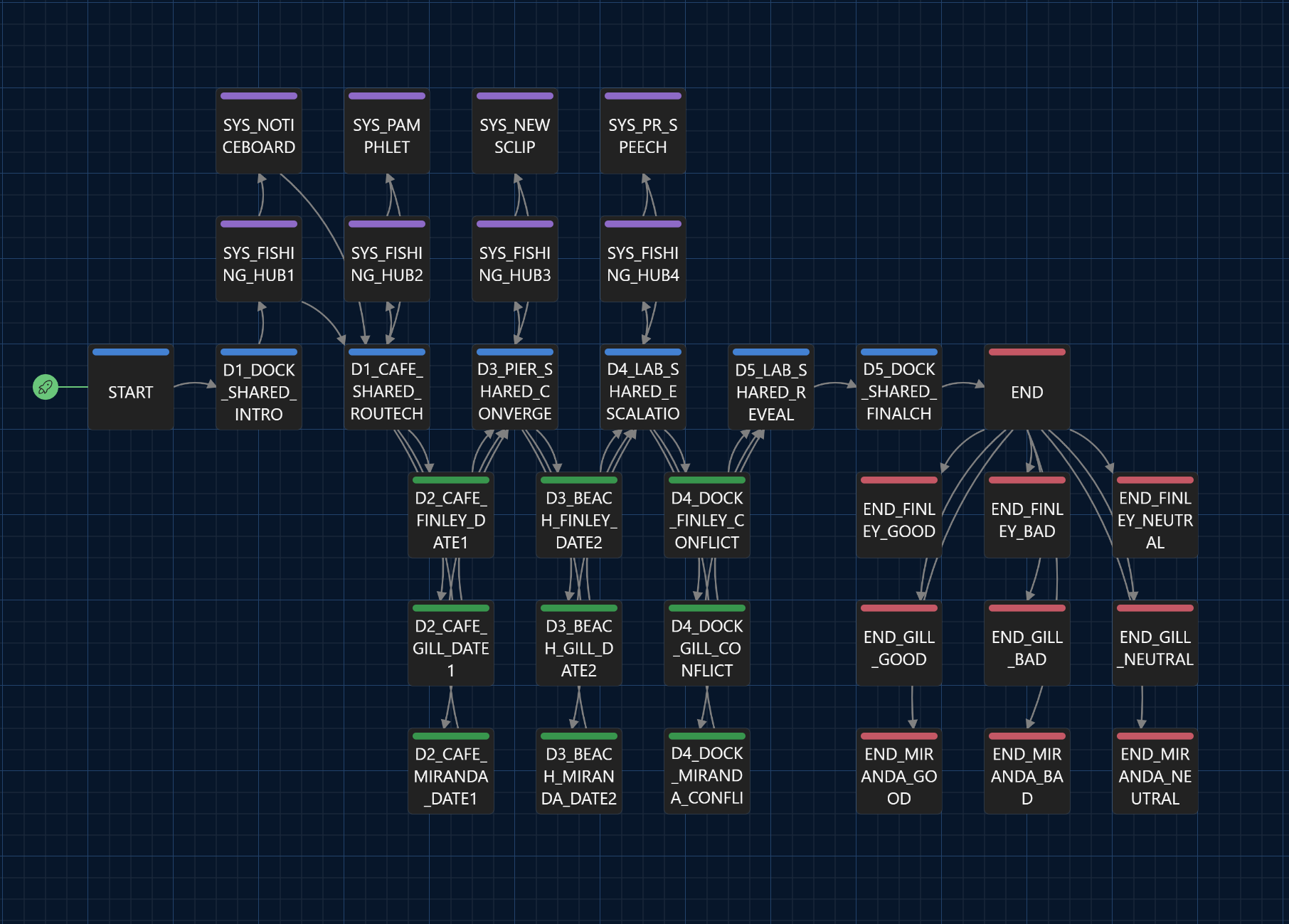Viewport: 1289px width, 924px height.
Task: Open the SYS_FISHING_HUB3 node
Action: coord(515,259)
